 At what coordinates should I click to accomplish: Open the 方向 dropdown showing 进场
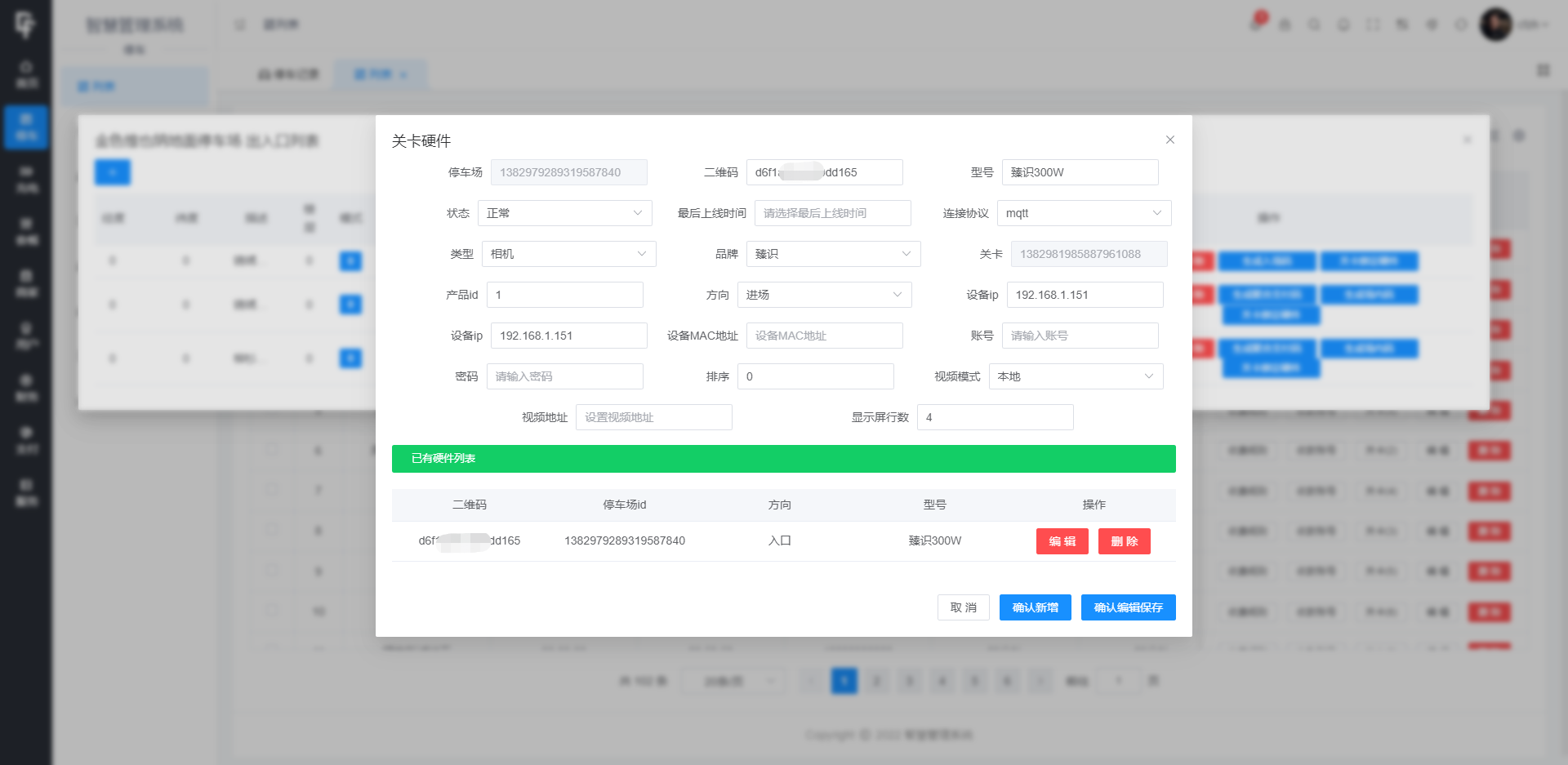pyautogui.click(x=824, y=295)
